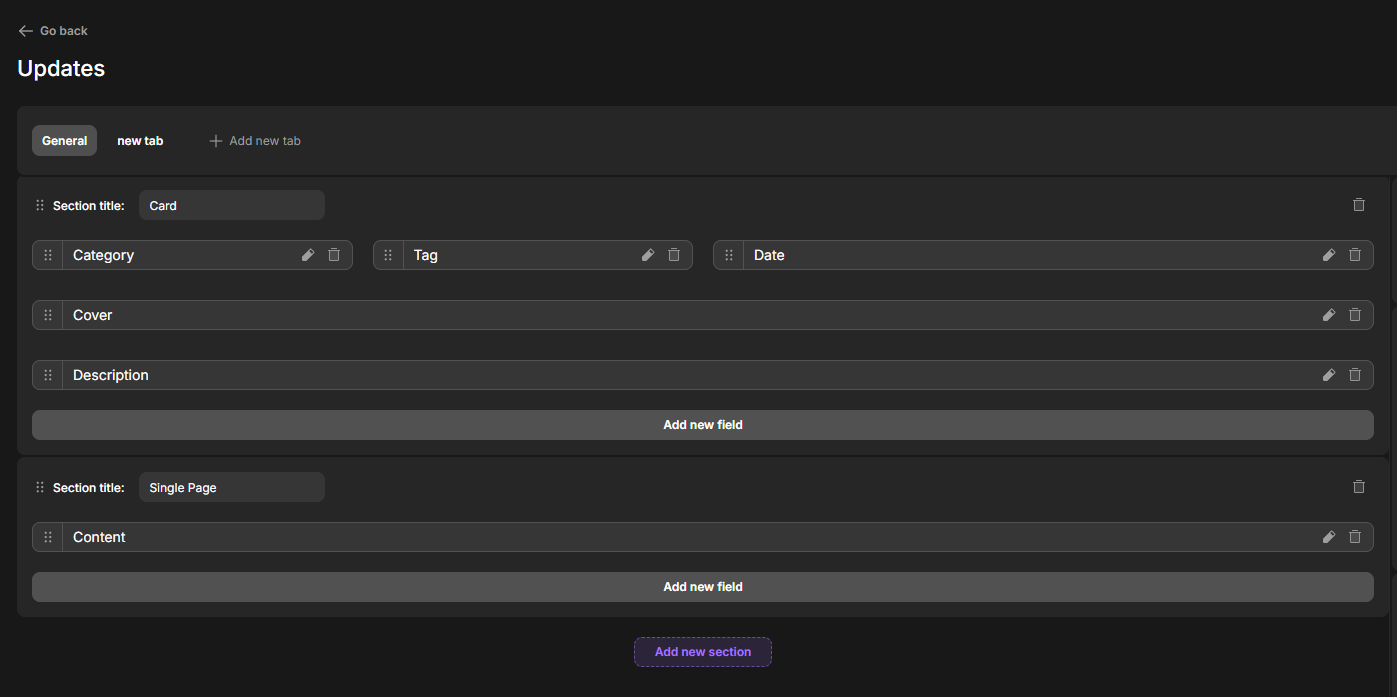
Task: Select the Description field name text
Action: tap(111, 375)
